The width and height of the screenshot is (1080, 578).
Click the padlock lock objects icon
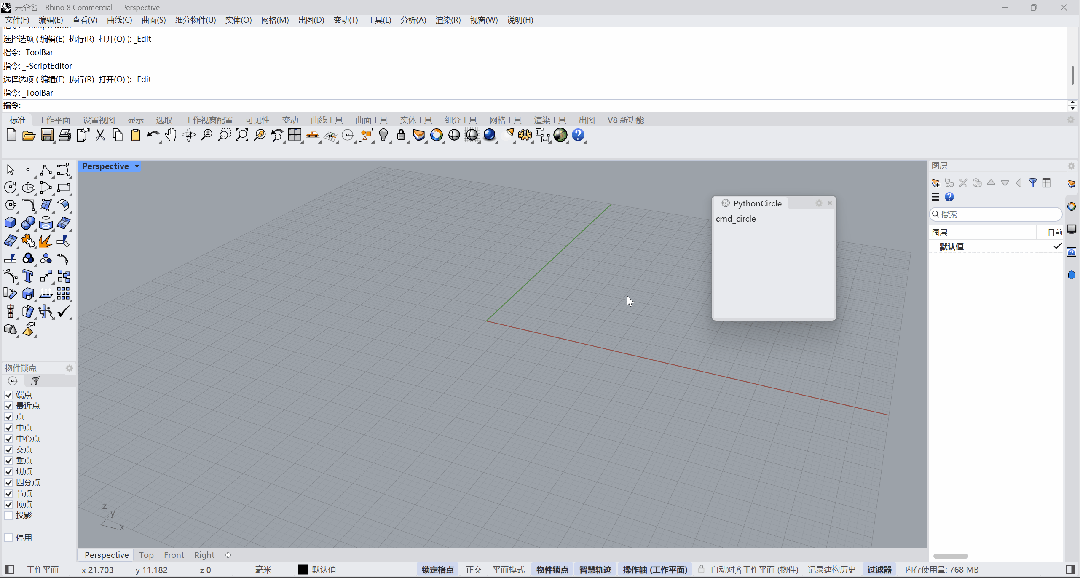401,135
